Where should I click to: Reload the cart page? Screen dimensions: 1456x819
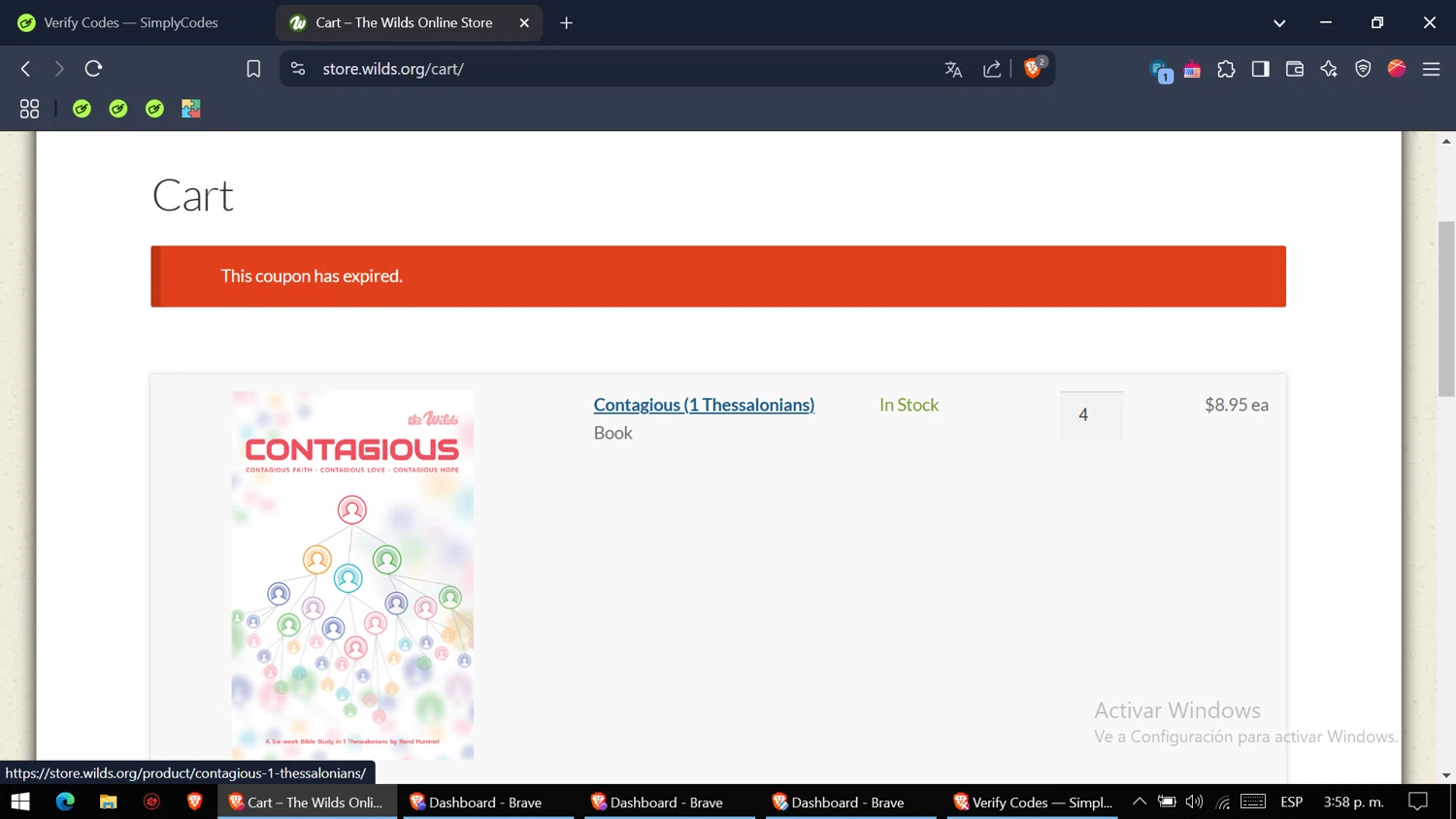point(93,69)
